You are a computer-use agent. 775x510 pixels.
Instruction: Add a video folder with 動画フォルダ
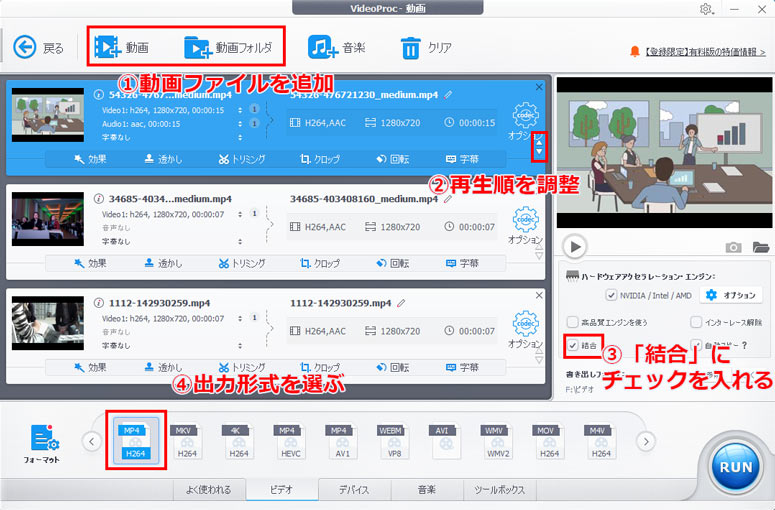click(228, 47)
